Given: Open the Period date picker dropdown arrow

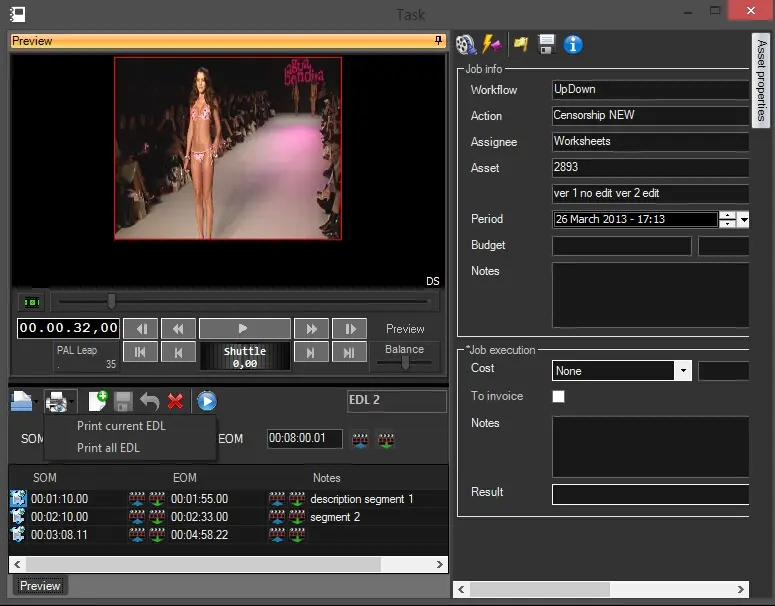Looking at the screenshot, I should click(744, 219).
